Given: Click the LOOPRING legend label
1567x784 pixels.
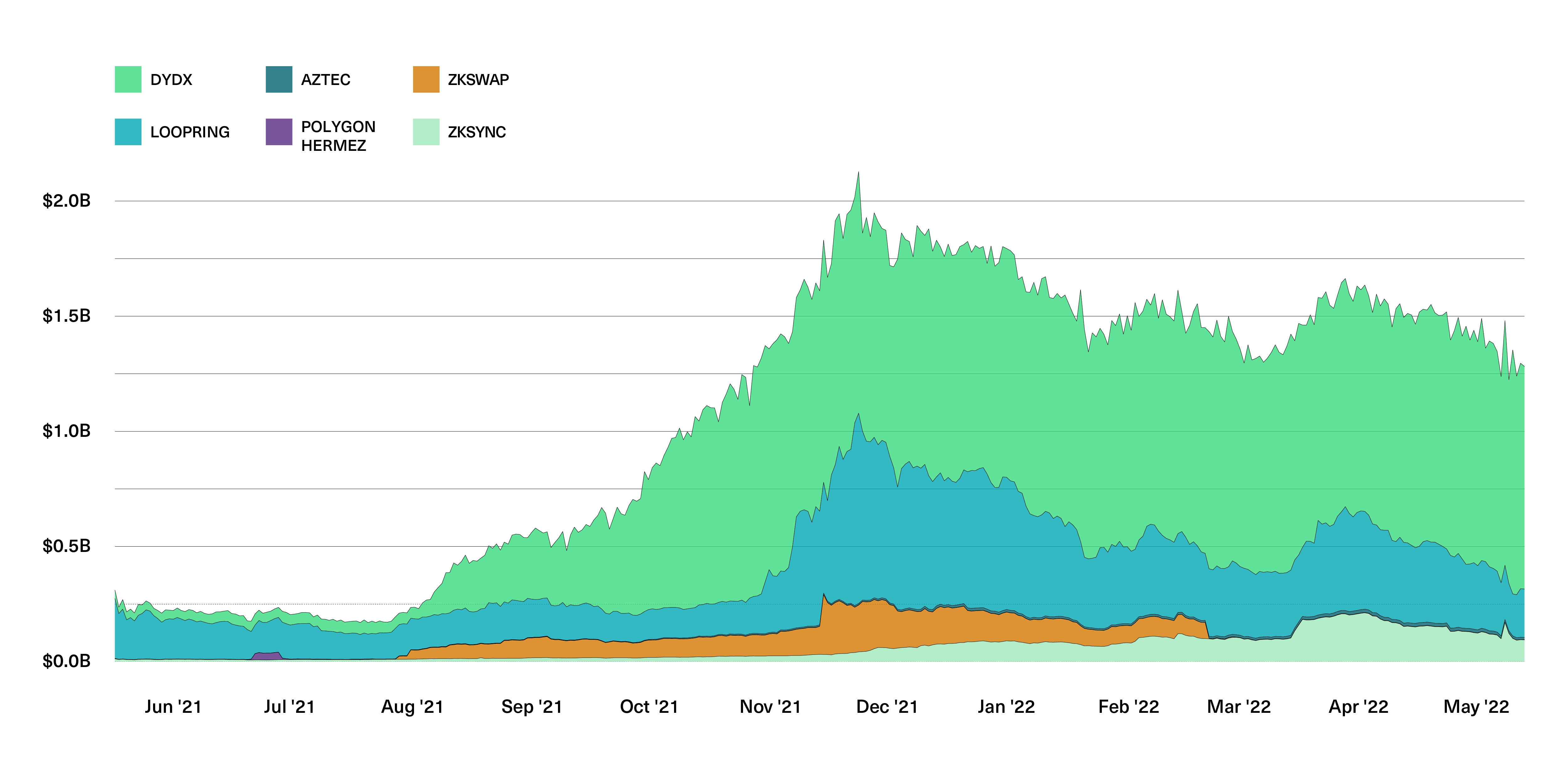Looking at the screenshot, I should tap(190, 132).
